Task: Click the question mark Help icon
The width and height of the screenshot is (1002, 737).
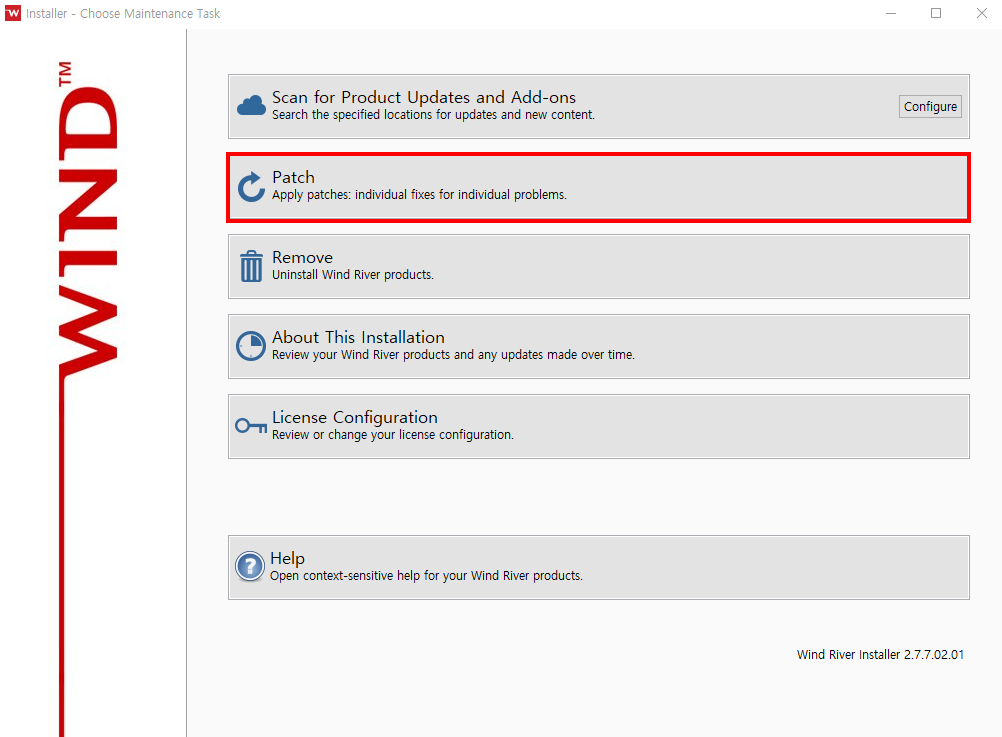Action: 250,567
